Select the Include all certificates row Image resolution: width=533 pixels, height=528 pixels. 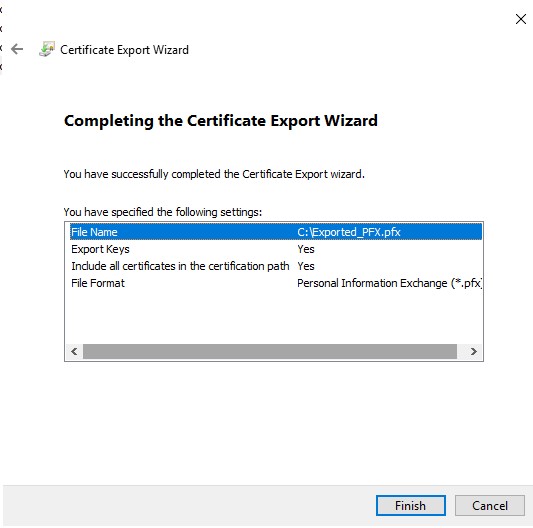pos(276,266)
